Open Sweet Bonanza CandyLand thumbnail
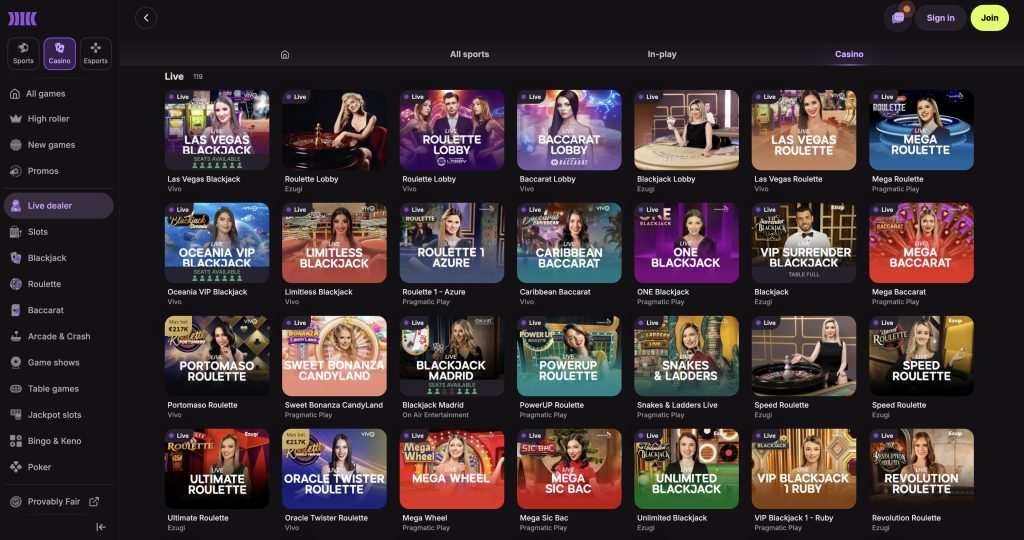 point(334,356)
